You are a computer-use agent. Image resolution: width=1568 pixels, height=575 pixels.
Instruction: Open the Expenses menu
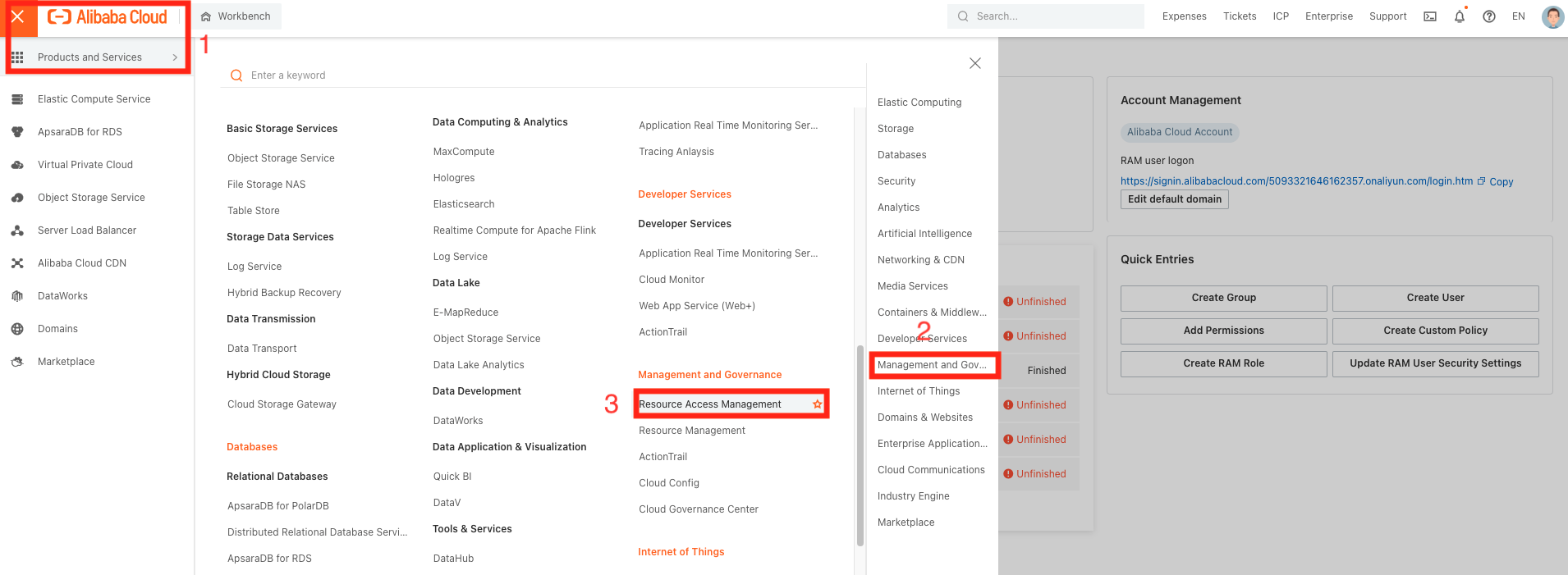[x=1184, y=16]
